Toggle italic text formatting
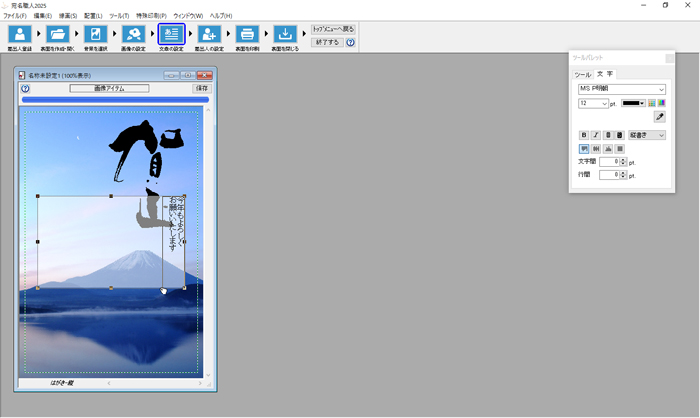This screenshot has width=700, height=418. 596,135
